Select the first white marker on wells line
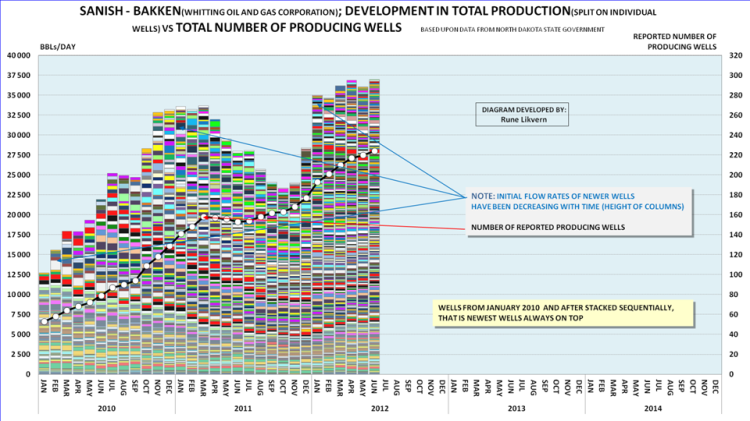 [x=44, y=321]
